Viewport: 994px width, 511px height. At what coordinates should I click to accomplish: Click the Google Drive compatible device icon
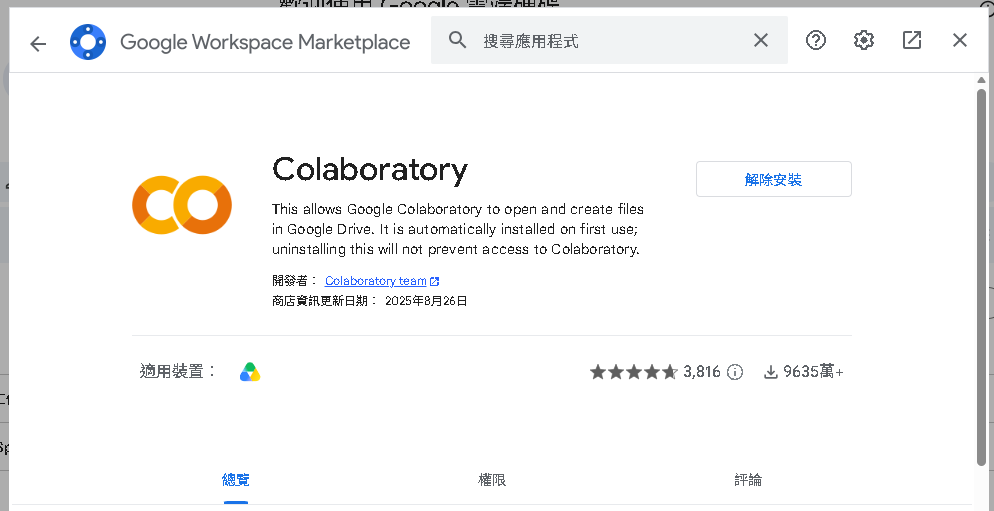[x=250, y=372]
